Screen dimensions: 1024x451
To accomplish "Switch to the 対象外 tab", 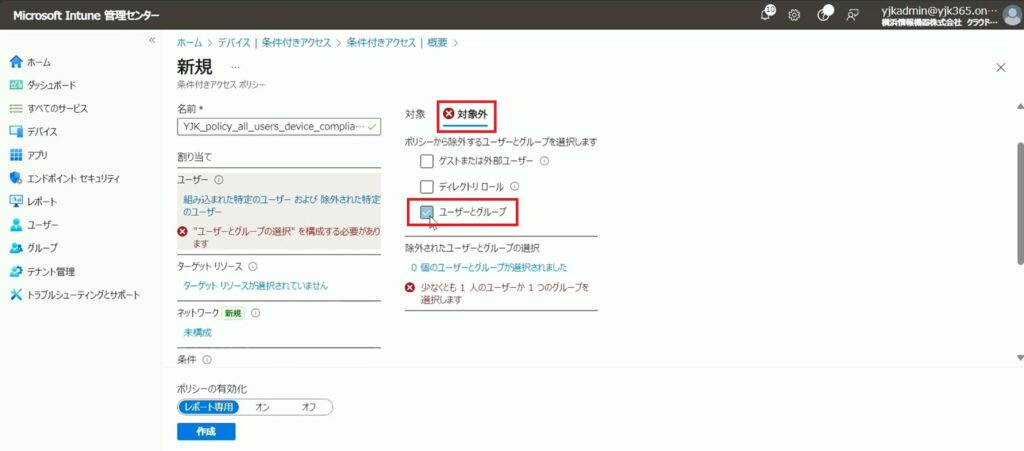I will [468, 115].
